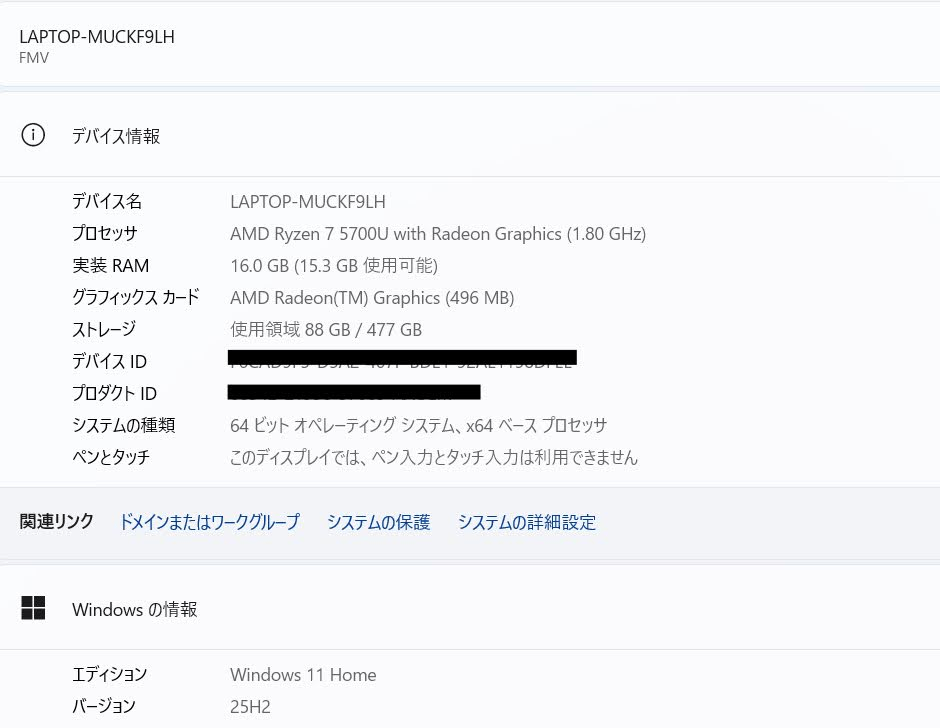Click the ペン入力とタッチ入力 availability text
The height and width of the screenshot is (728, 940).
(x=433, y=458)
